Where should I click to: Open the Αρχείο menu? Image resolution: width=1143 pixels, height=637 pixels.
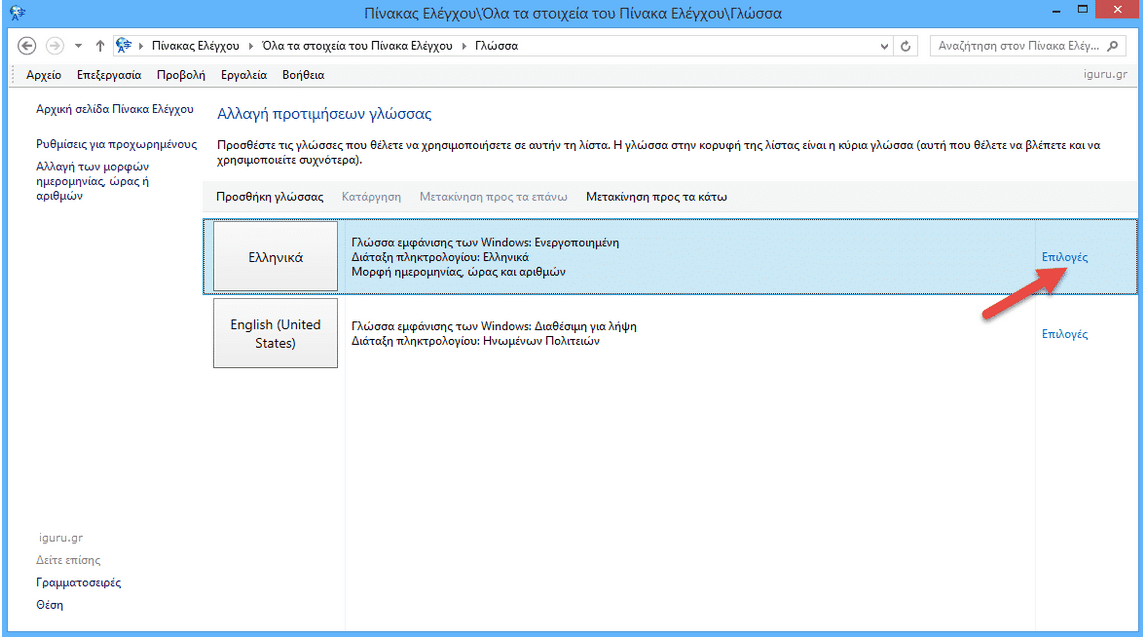(x=44, y=75)
